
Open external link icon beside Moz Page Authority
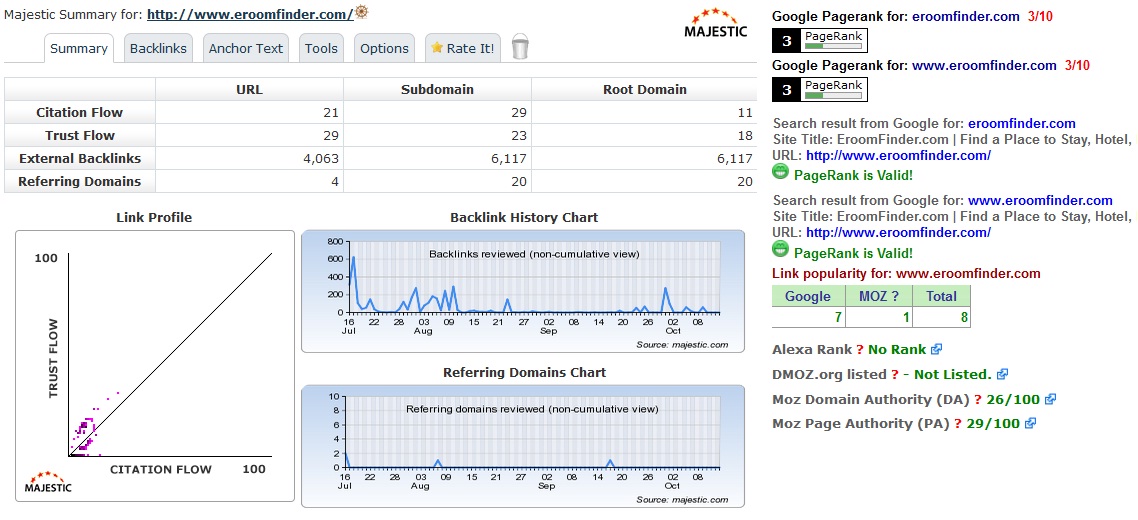1030,423
